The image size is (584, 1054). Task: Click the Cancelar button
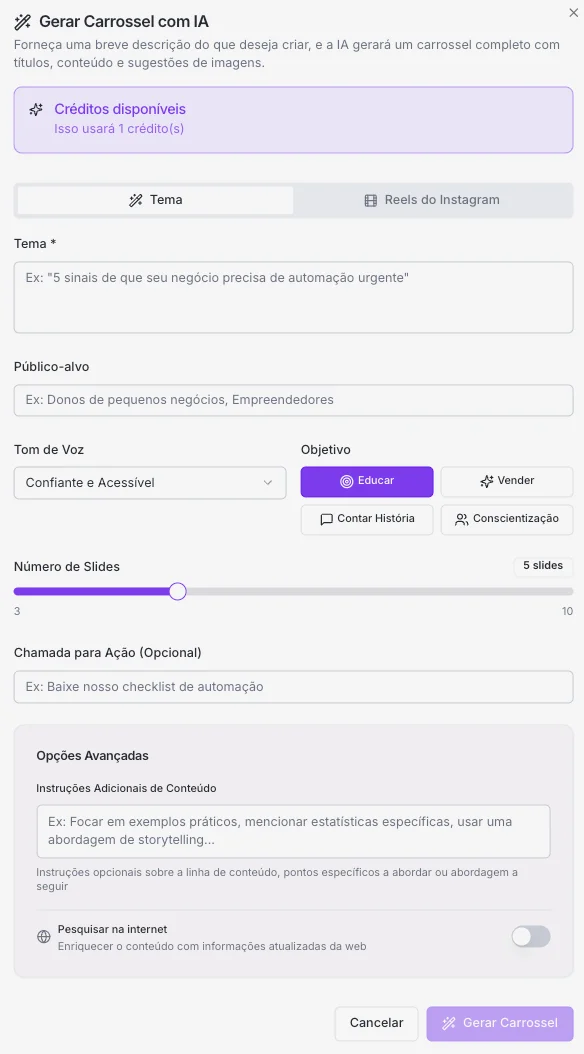tap(376, 1023)
